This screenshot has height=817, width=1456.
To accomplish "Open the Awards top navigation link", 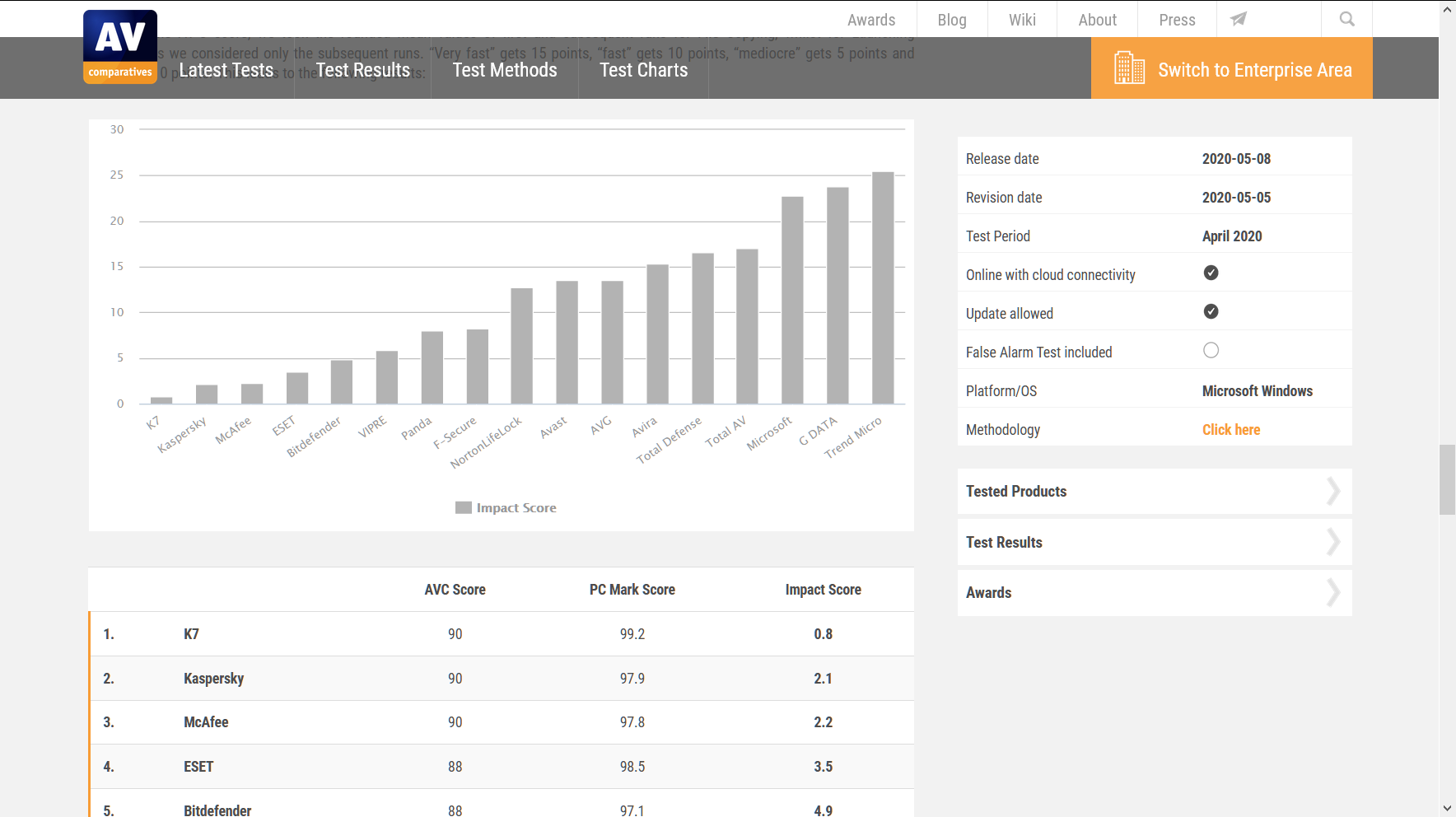I will point(871,20).
